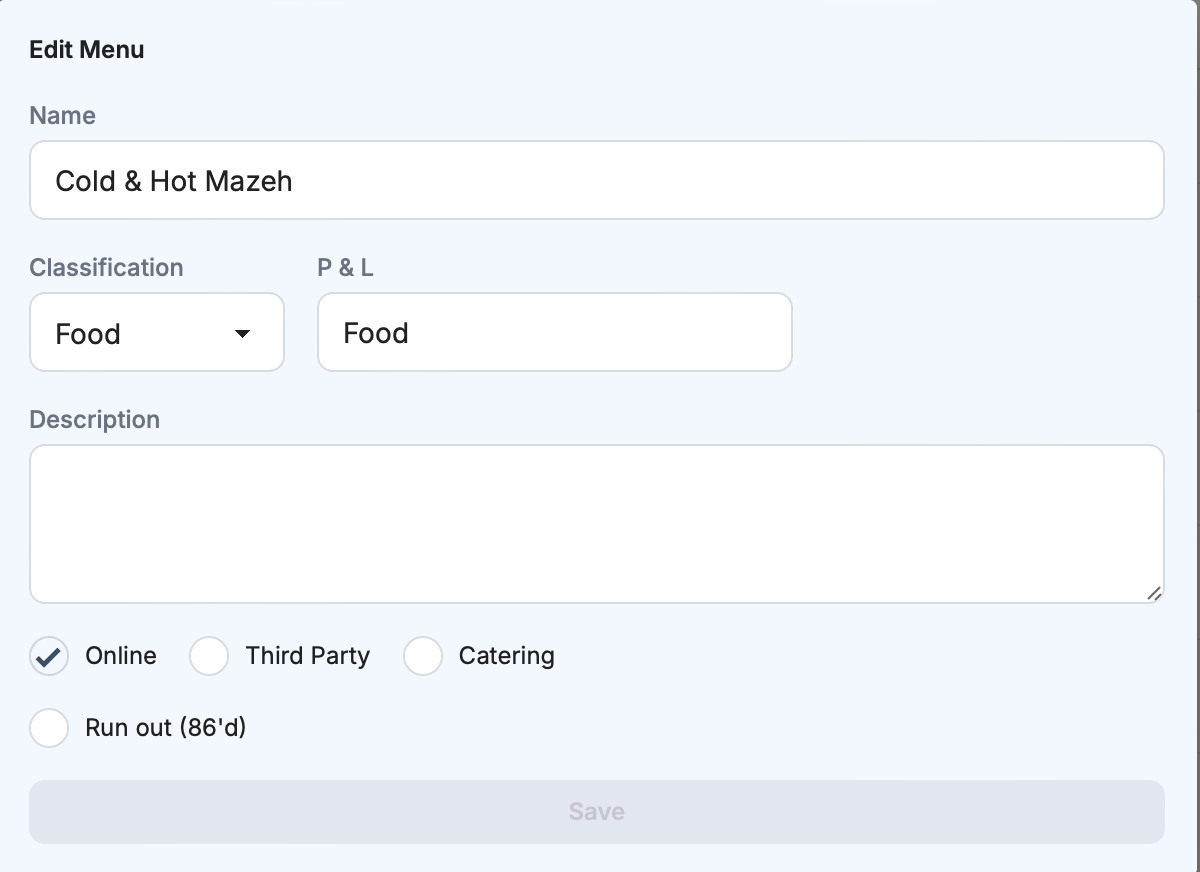This screenshot has width=1200, height=872.
Task: Click the Classification dropdown arrow icon
Action: coord(242,334)
